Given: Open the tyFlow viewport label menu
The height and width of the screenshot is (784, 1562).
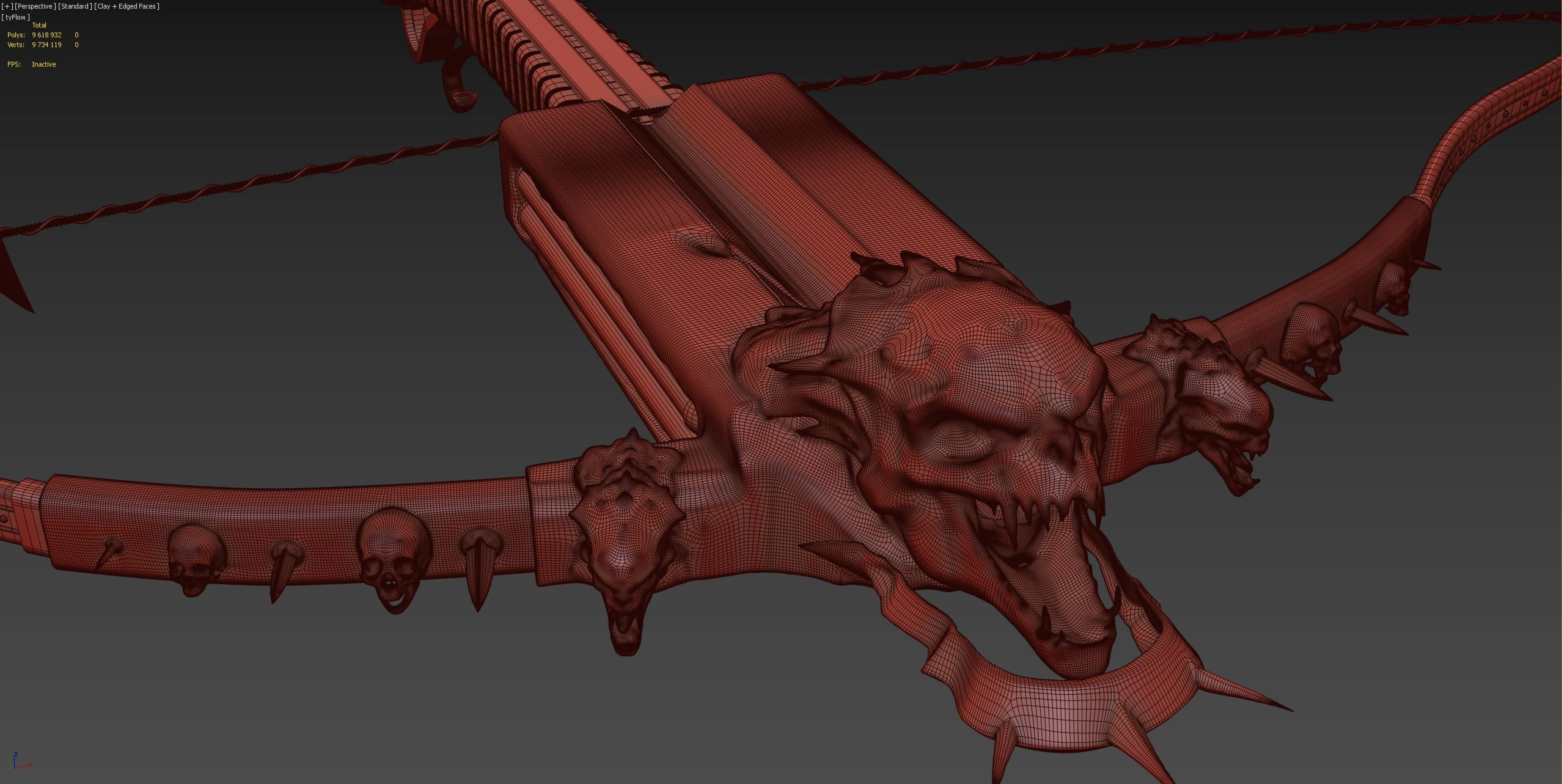Looking at the screenshot, I should click(x=16, y=17).
